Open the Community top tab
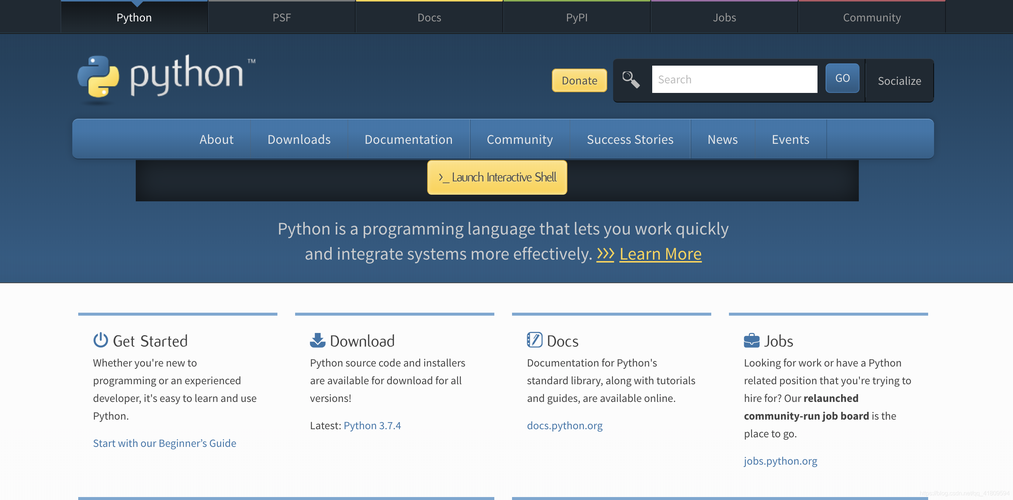The width and height of the screenshot is (1013, 500). coord(872,17)
